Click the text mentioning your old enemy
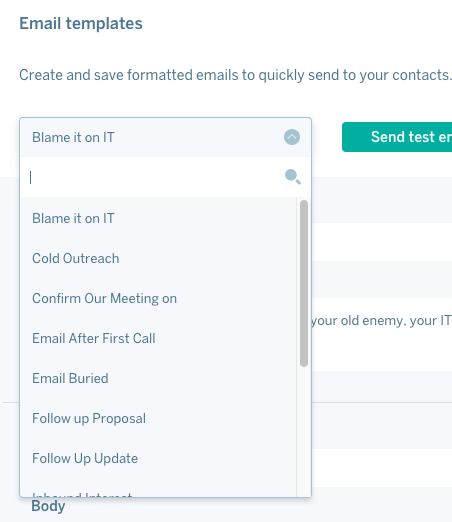This screenshot has height=522, width=452. point(381,321)
